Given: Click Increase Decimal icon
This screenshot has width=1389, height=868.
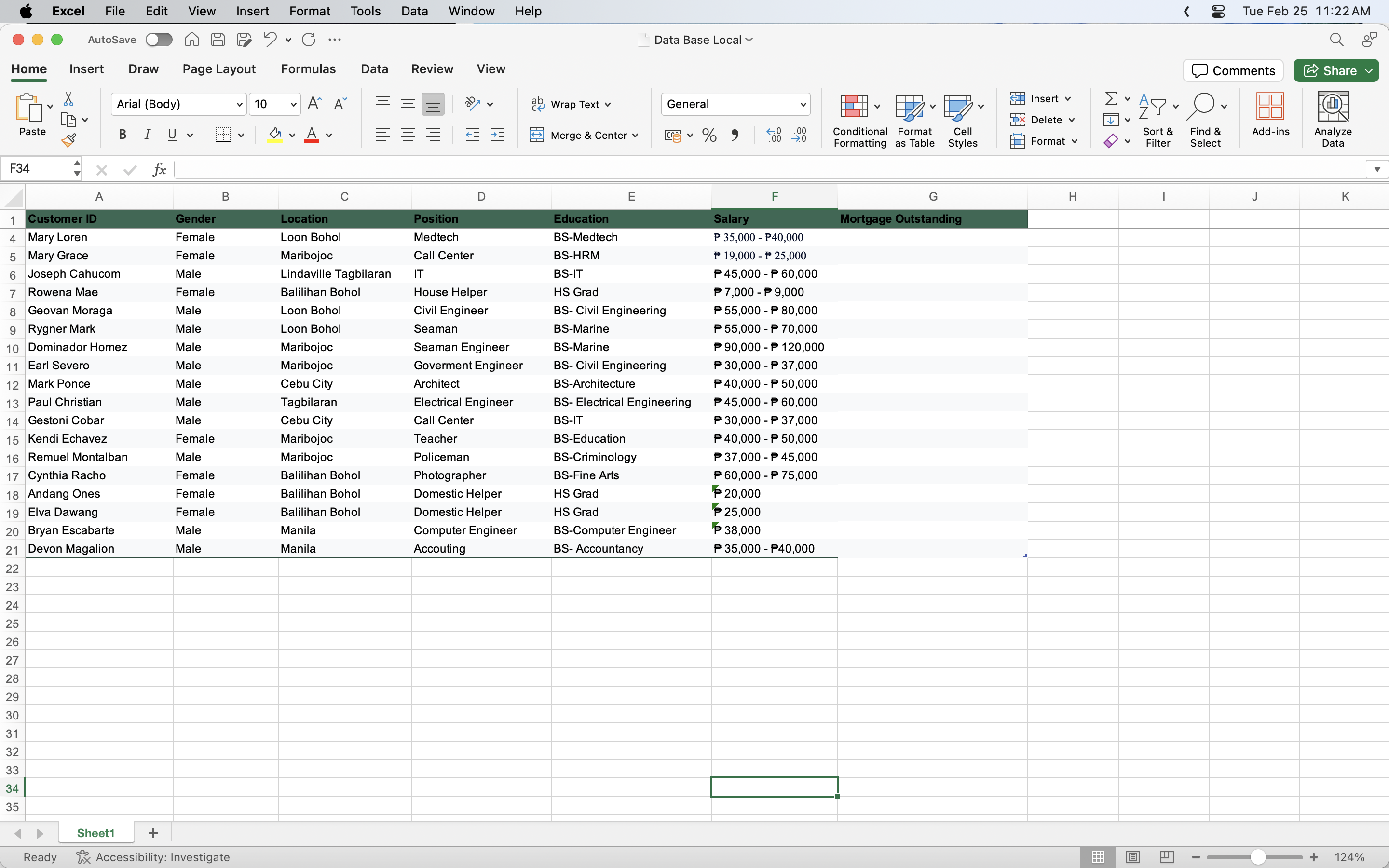Looking at the screenshot, I should coord(774,135).
